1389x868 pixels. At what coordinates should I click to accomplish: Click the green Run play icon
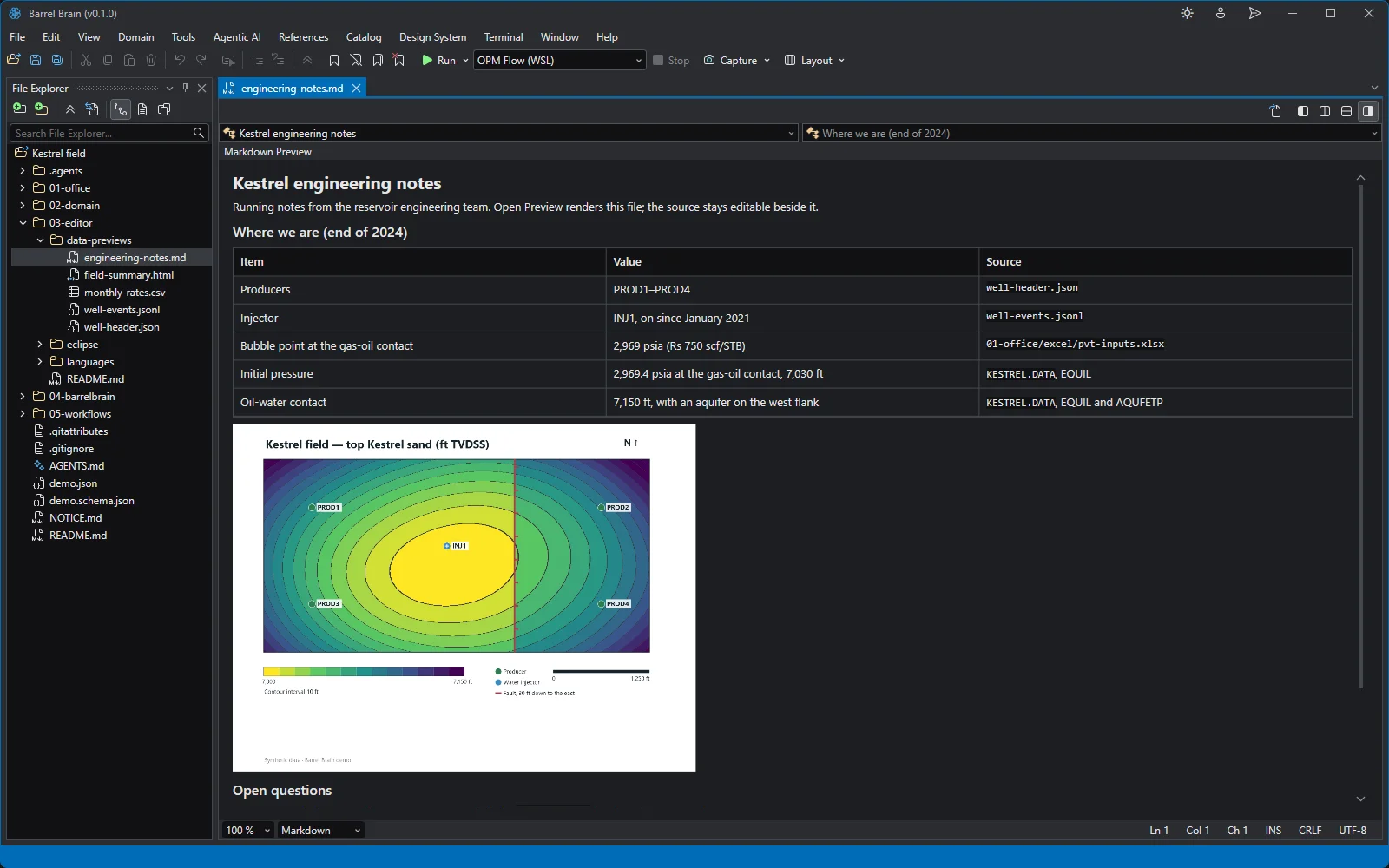click(427, 60)
